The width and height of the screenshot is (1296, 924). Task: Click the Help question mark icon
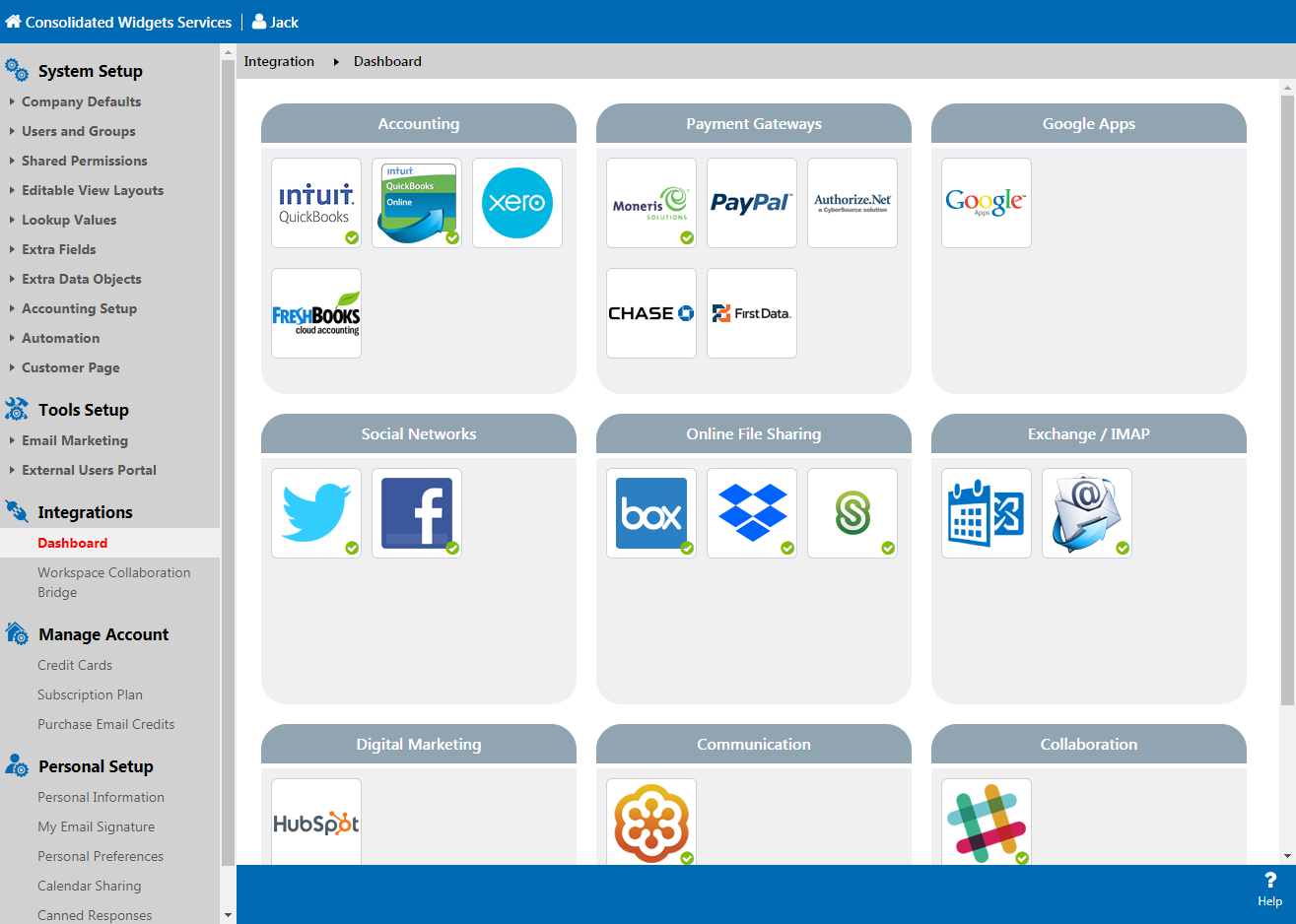point(1270,881)
